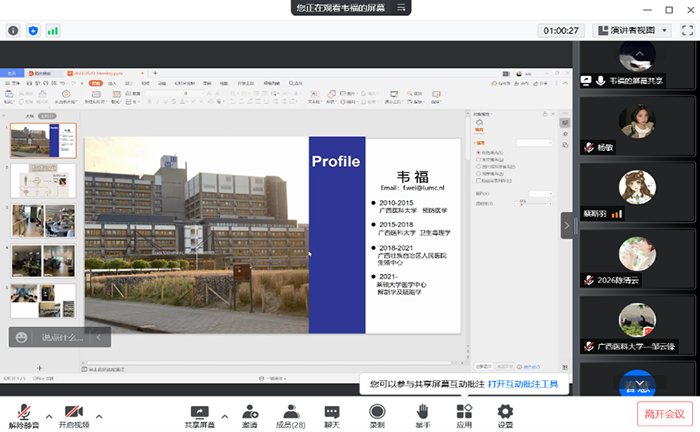Image resolution: width=700 pixels, height=432 pixels.
Task: Open the Chat panel icon
Action: click(332, 411)
